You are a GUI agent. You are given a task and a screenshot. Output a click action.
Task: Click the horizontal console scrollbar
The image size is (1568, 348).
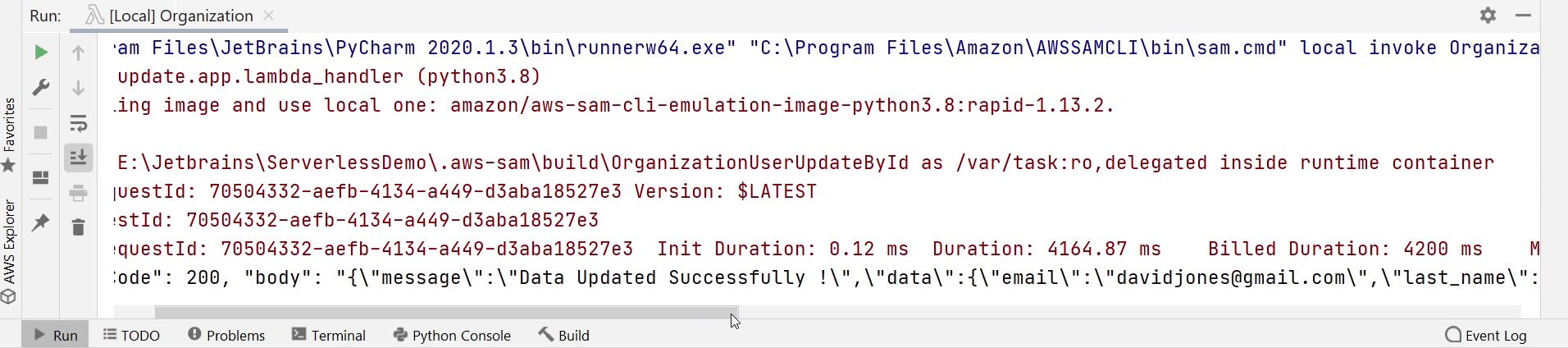[x=447, y=313]
